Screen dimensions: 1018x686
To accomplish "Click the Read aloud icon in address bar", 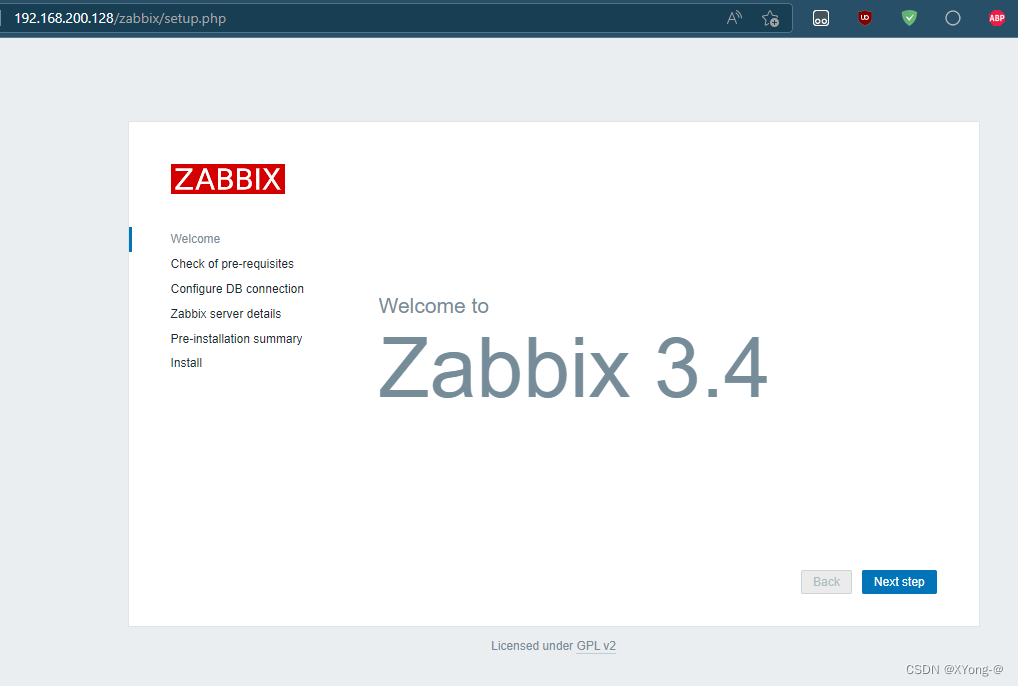I will tap(734, 18).
